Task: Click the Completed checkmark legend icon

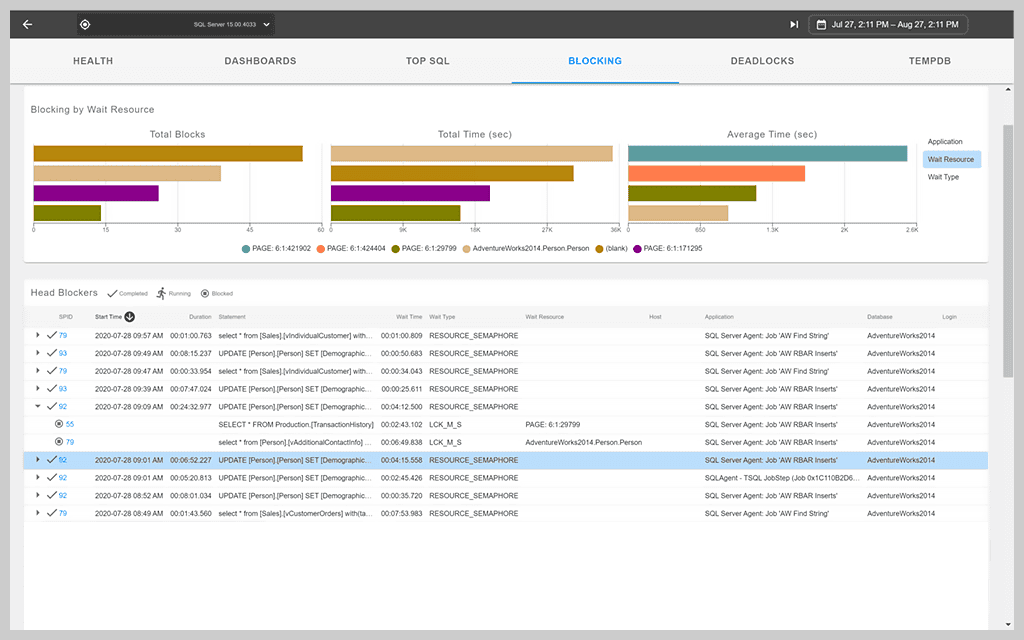Action: click(x=110, y=293)
